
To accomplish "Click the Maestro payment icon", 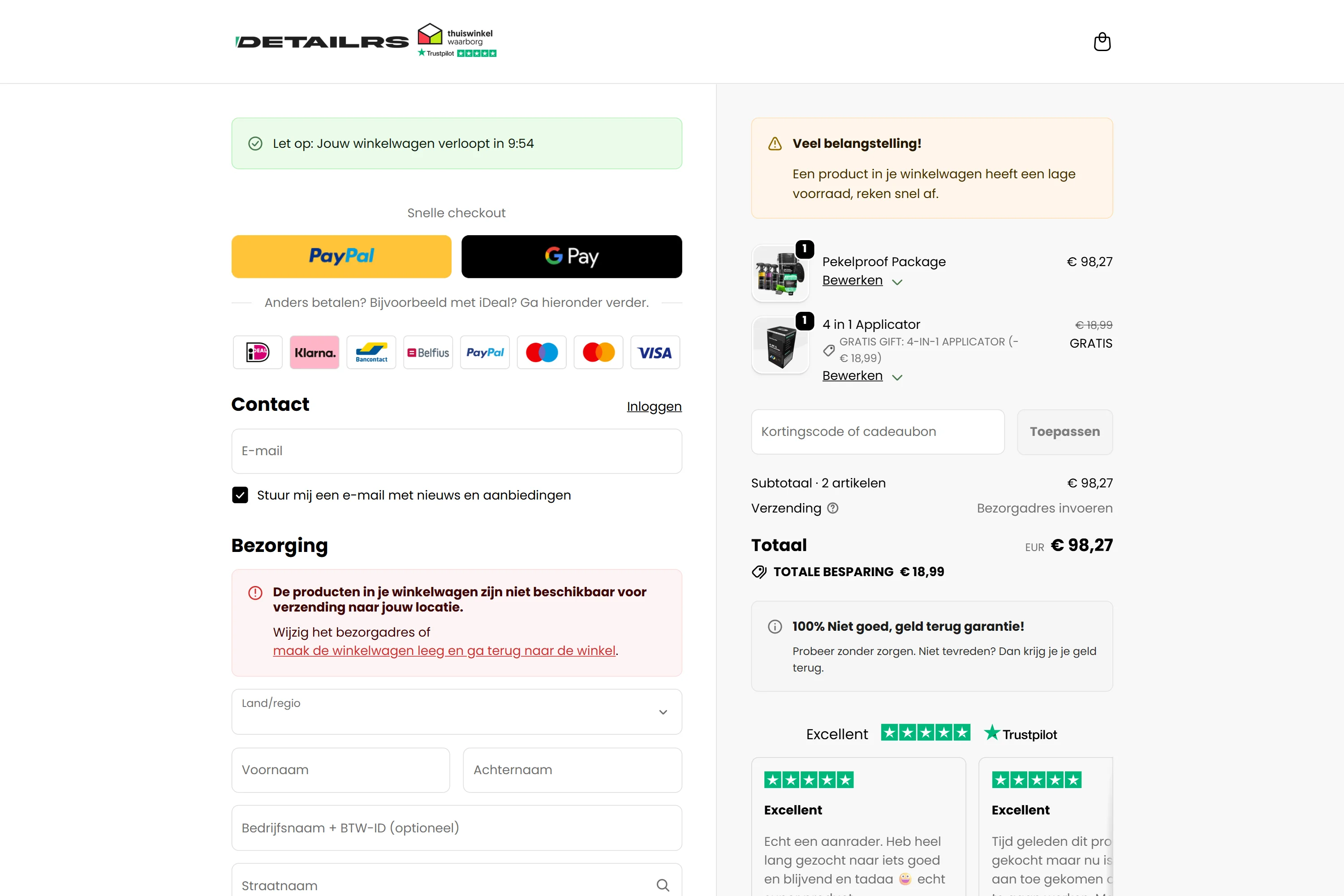I will pyautogui.click(x=542, y=353).
